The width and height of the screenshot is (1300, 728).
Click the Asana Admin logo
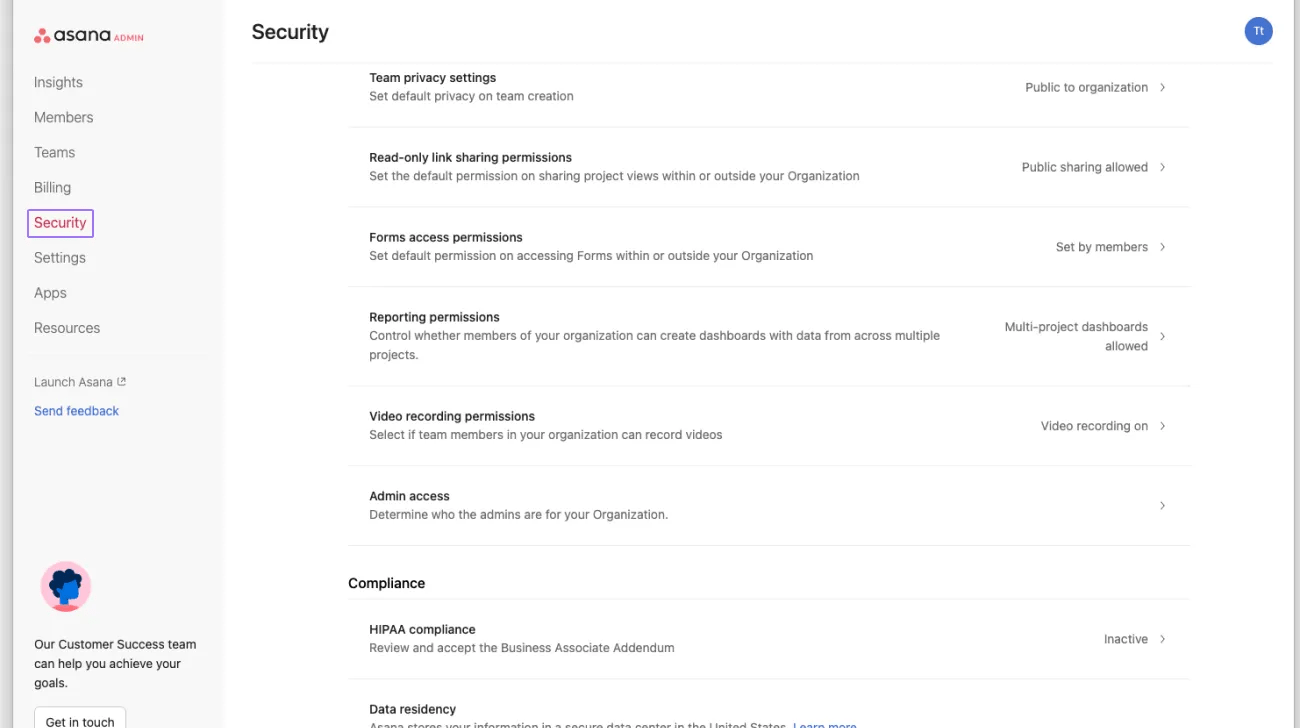pyautogui.click(x=89, y=36)
